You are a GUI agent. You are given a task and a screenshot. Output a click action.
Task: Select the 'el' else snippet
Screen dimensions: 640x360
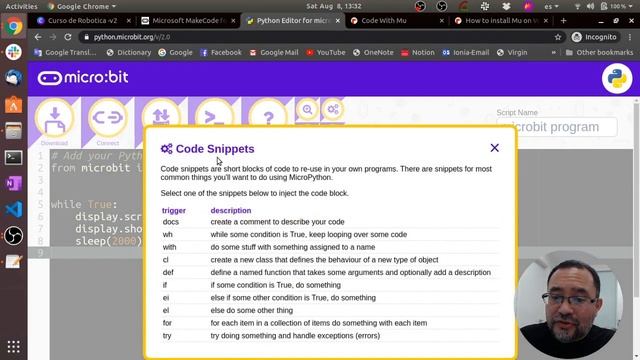point(330,310)
